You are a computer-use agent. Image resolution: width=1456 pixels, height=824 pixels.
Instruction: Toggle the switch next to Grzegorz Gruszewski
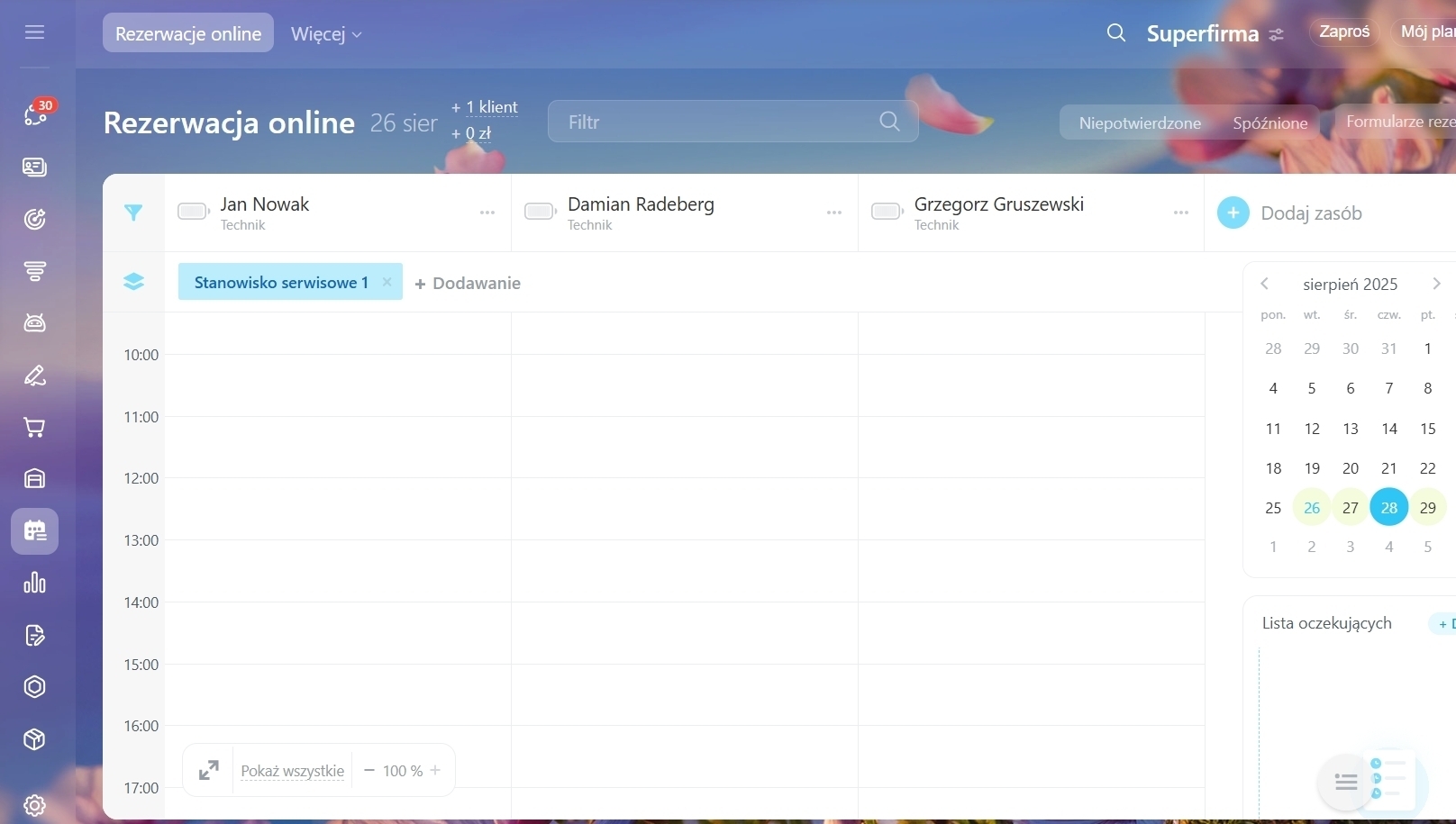pos(887,212)
